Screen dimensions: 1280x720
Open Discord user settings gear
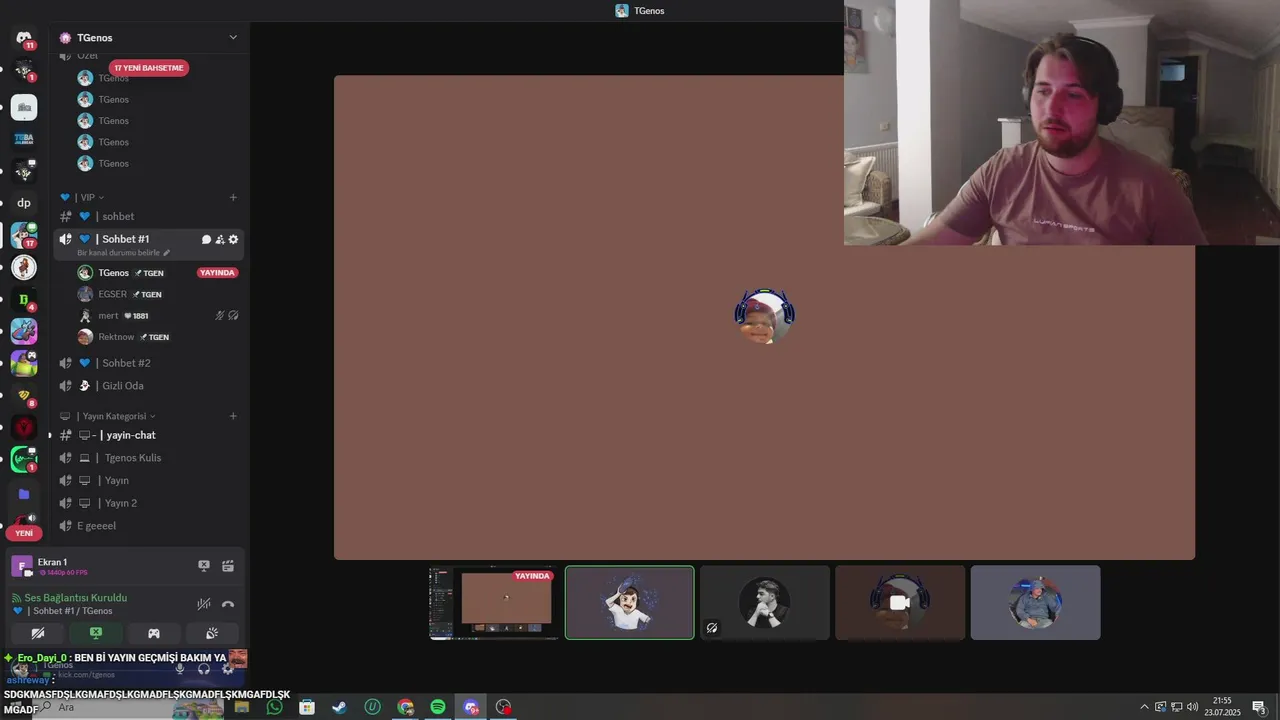pyautogui.click(x=228, y=668)
